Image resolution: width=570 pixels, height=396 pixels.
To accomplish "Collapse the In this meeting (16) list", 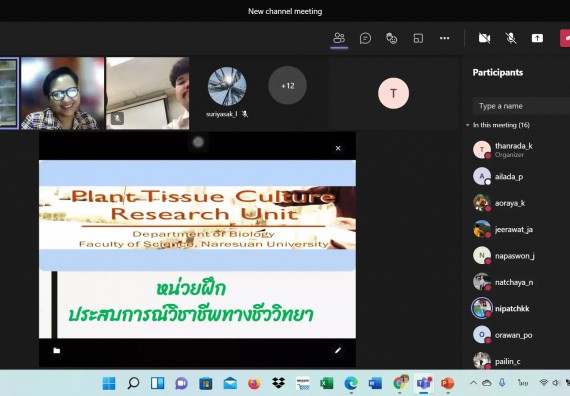I will 467,125.
